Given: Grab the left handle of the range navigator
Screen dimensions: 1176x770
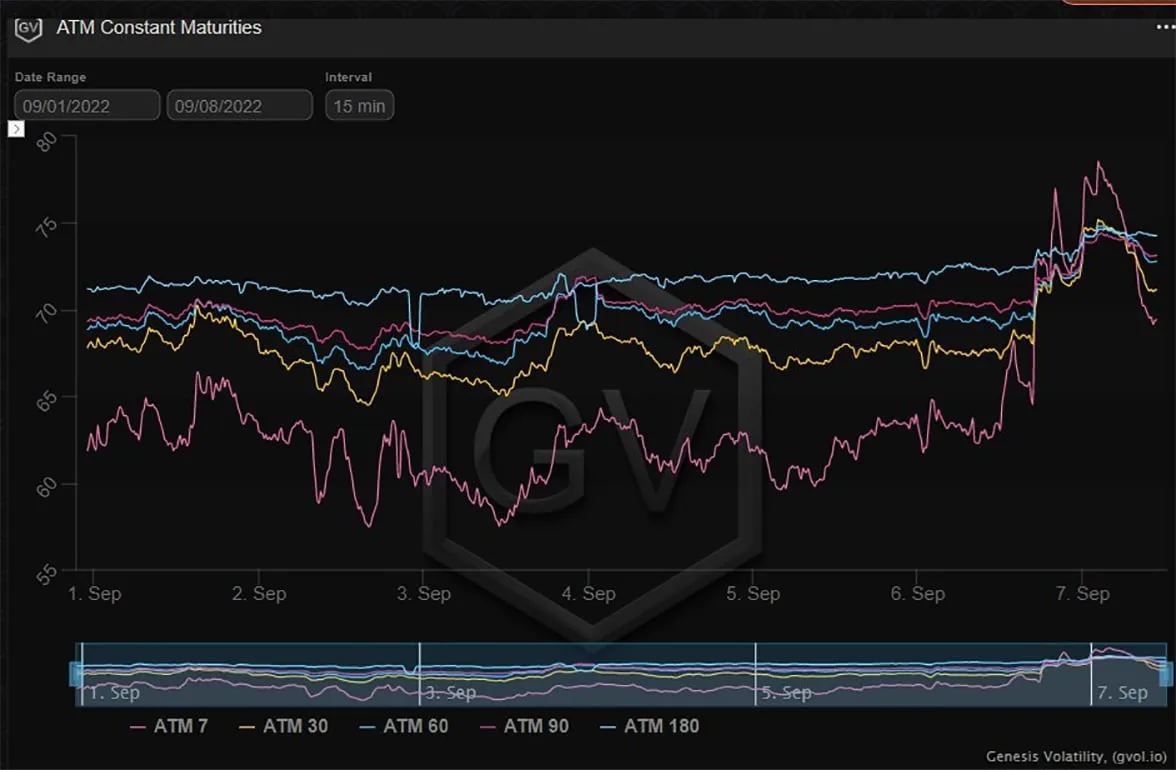Looking at the screenshot, I should pos(75,673).
